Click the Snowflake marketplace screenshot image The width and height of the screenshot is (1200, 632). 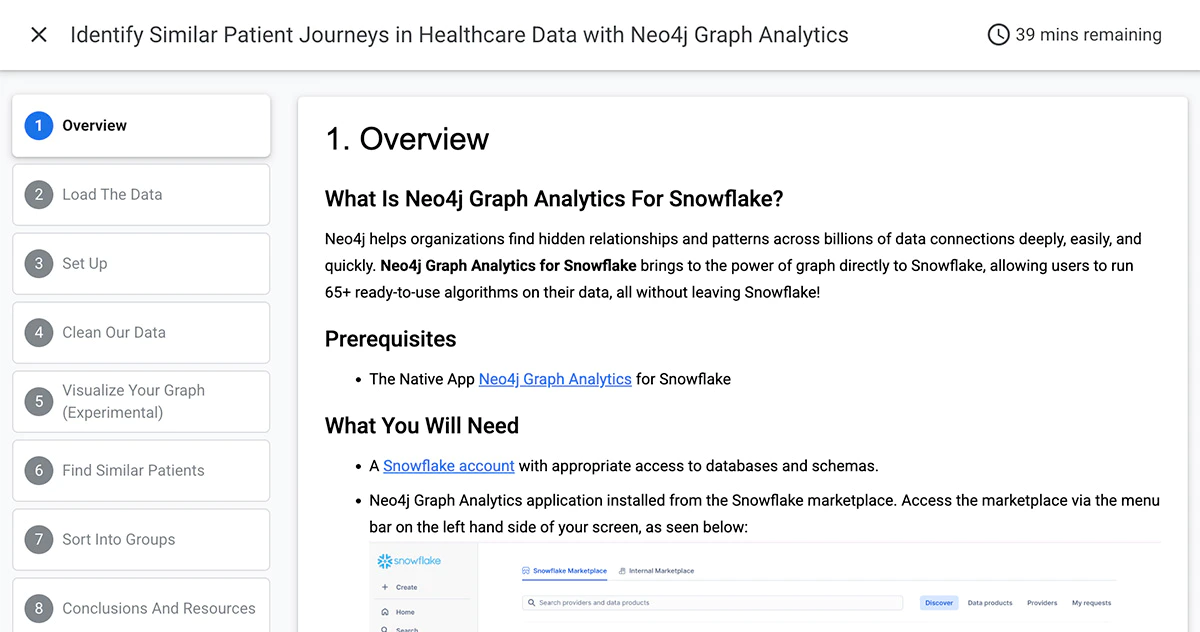pyautogui.click(x=764, y=588)
